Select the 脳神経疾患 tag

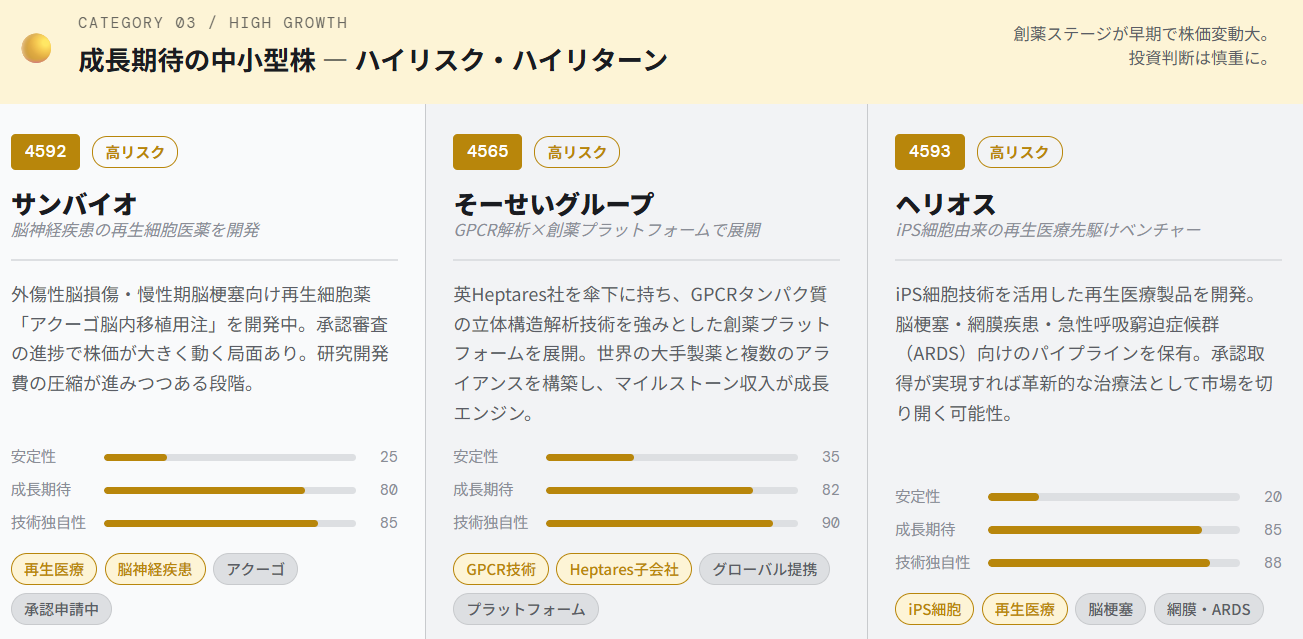pyautogui.click(x=155, y=570)
